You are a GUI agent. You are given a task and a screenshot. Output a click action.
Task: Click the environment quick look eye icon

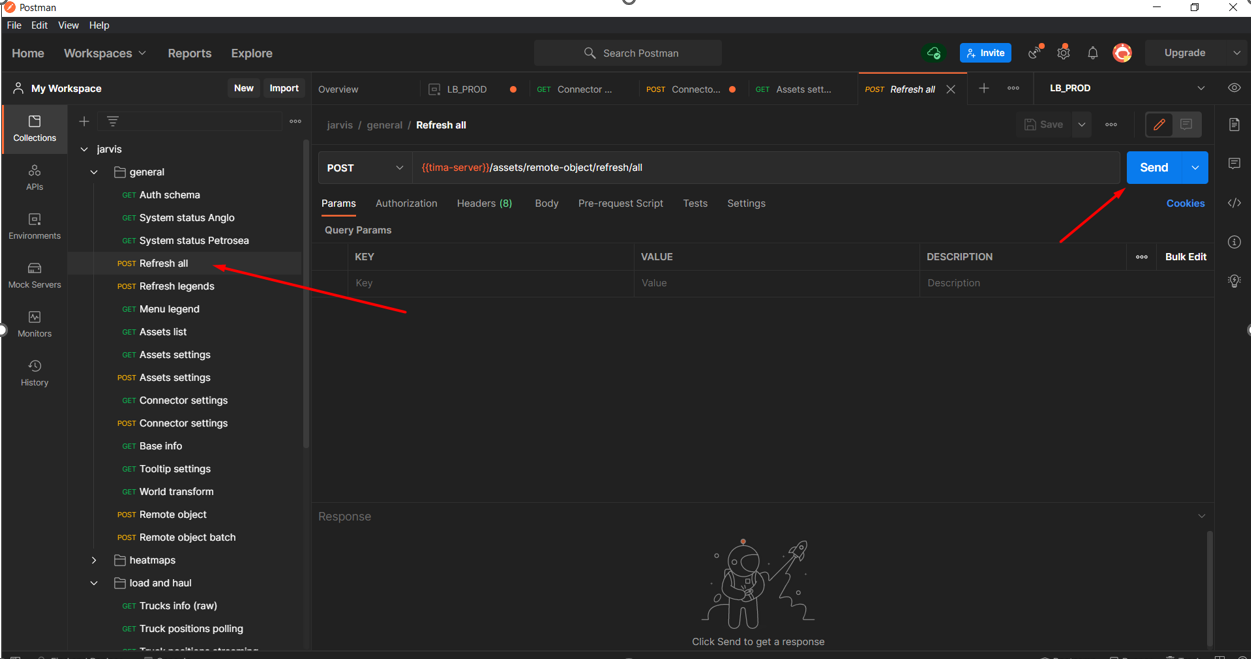[1234, 88]
